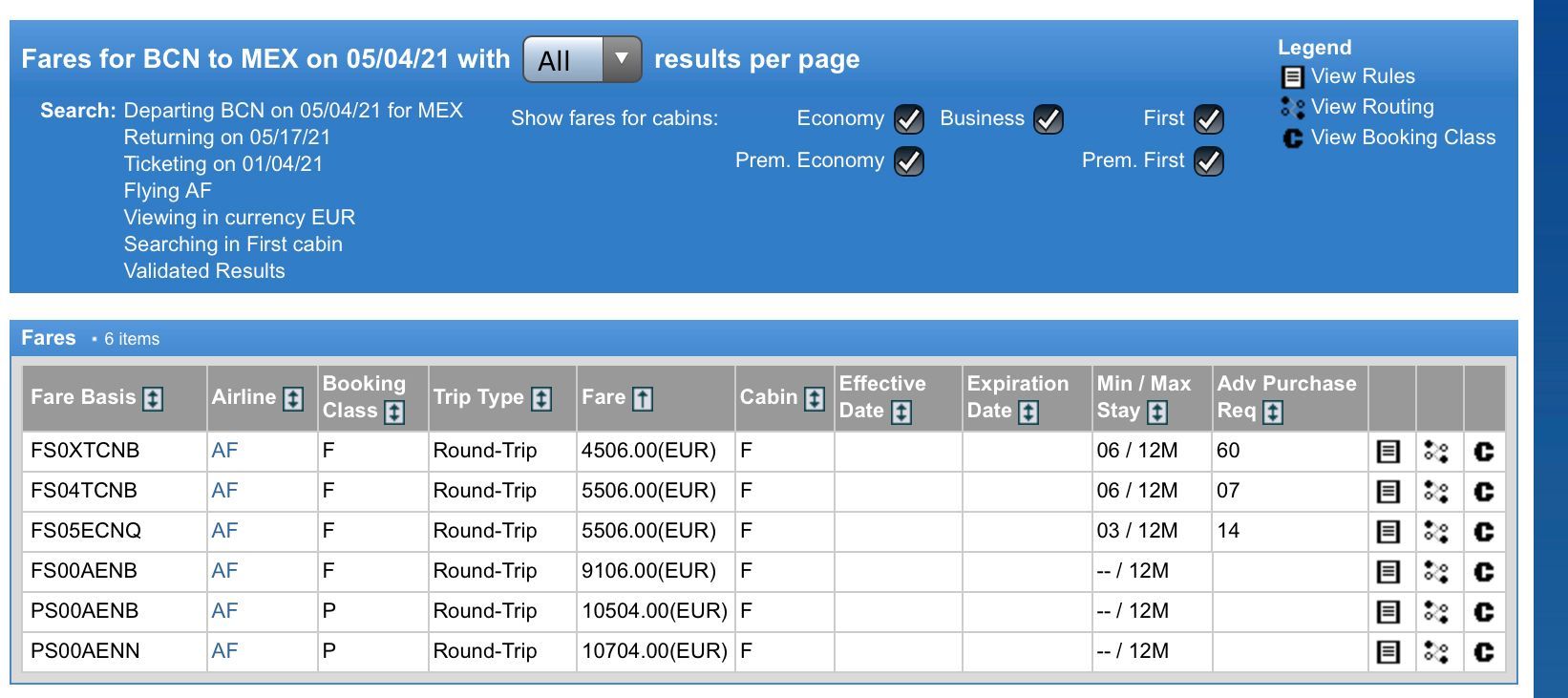Uncheck the Economy cabin checkbox
1568x698 pixels.
908,119
